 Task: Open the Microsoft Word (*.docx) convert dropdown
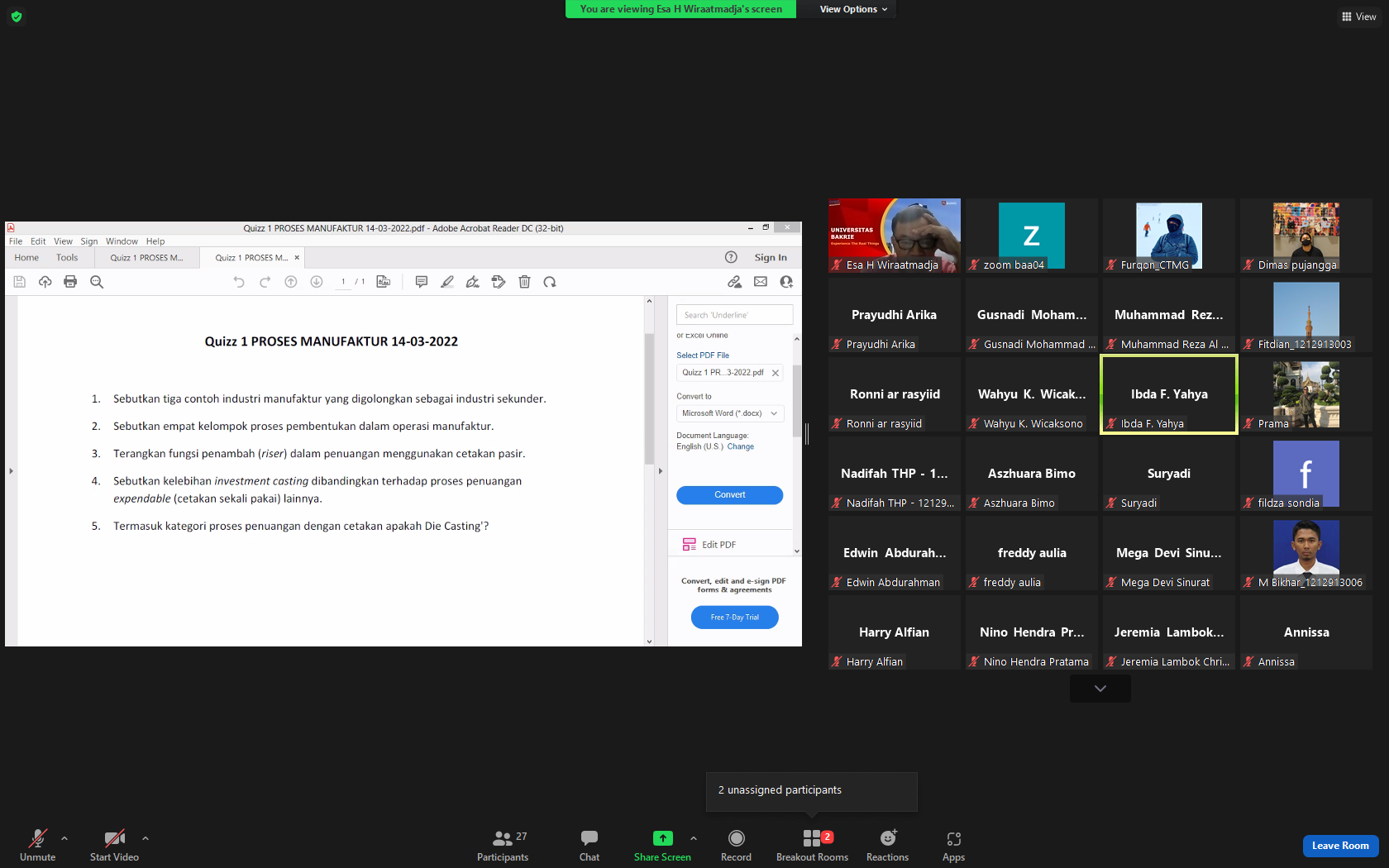(x=730, y=413)
